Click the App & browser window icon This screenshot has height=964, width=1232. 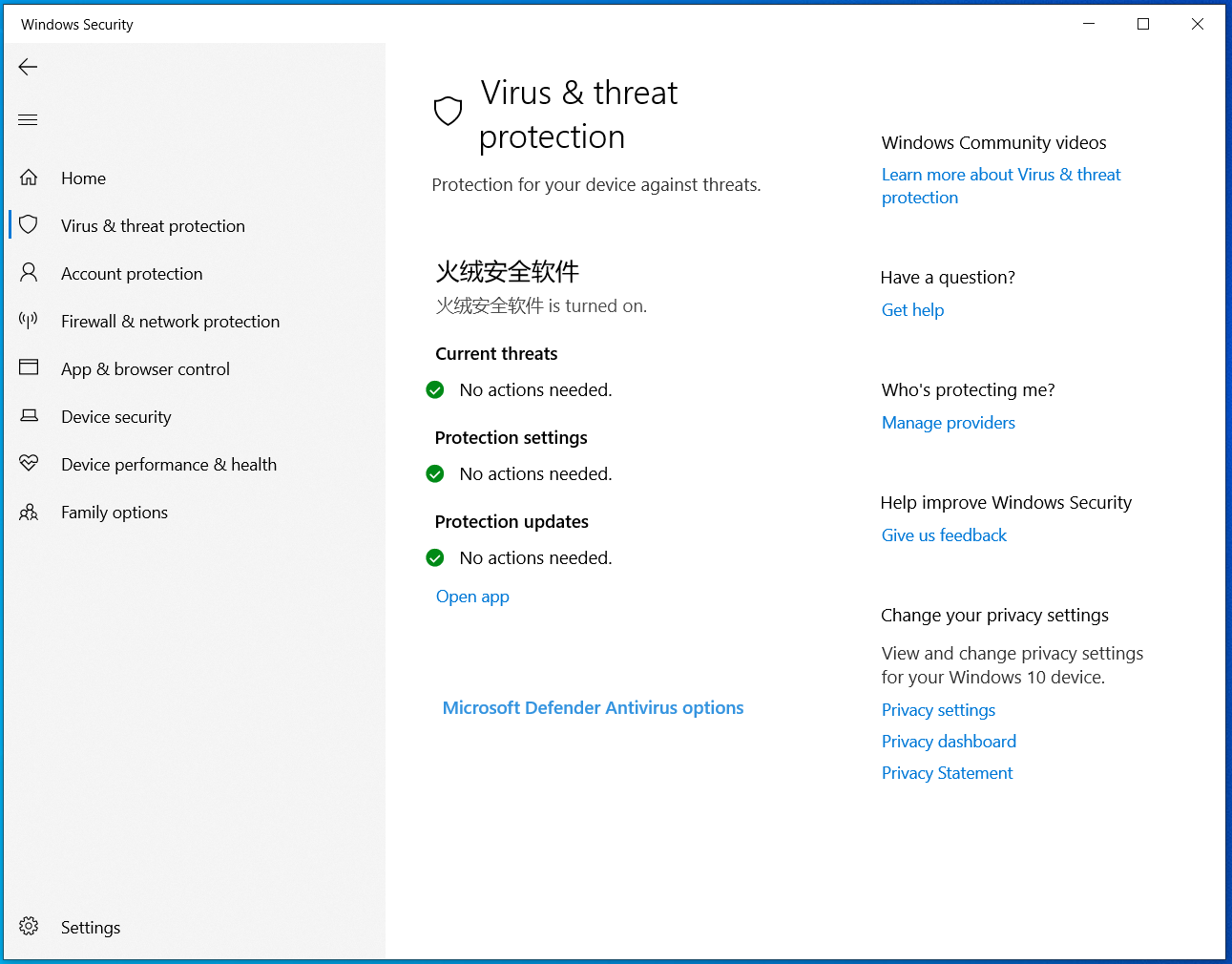coord(29,367)
